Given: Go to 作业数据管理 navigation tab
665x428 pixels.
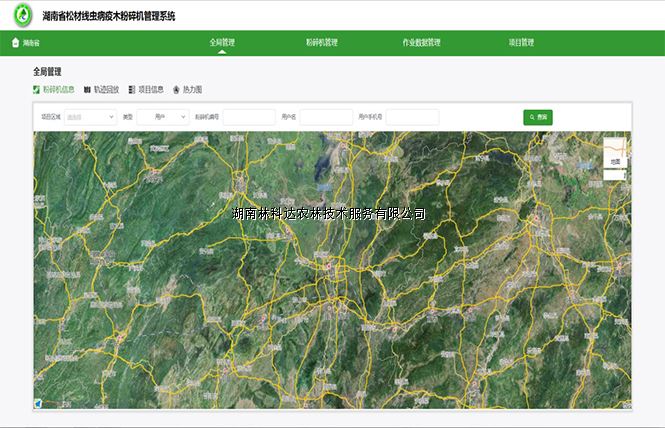Looking at the screenshot, I should pyautogui.click(x=421, y=43).
